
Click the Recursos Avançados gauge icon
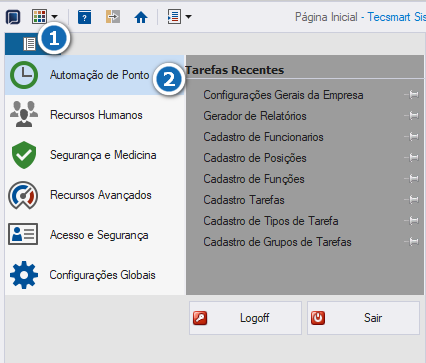click(x=23, y=195)
